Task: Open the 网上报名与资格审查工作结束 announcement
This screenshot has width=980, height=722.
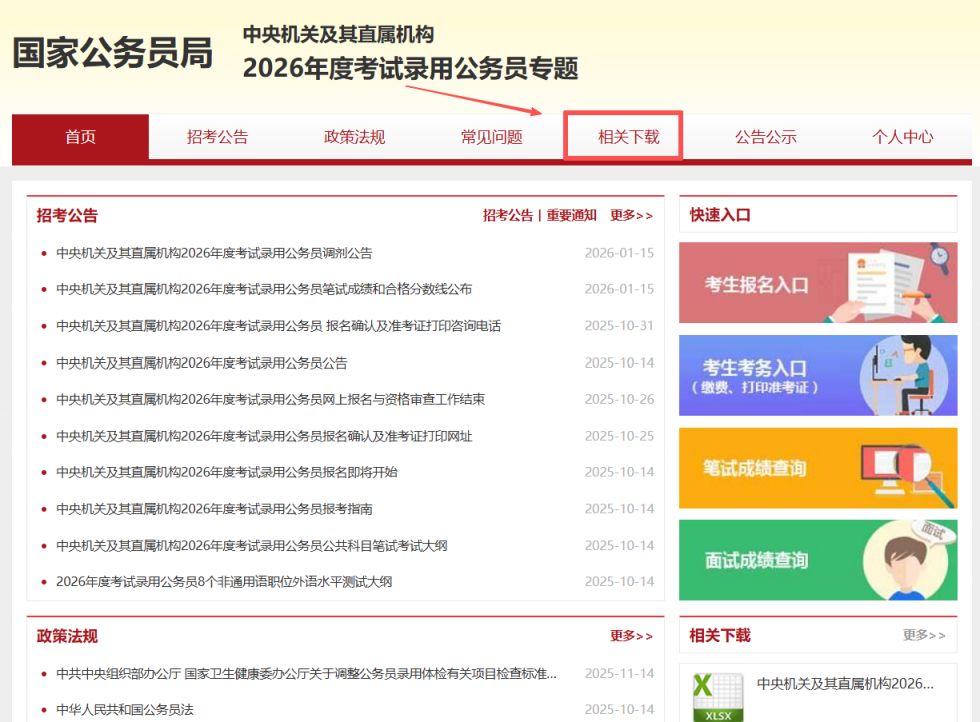Action: (x=271, y=399)
